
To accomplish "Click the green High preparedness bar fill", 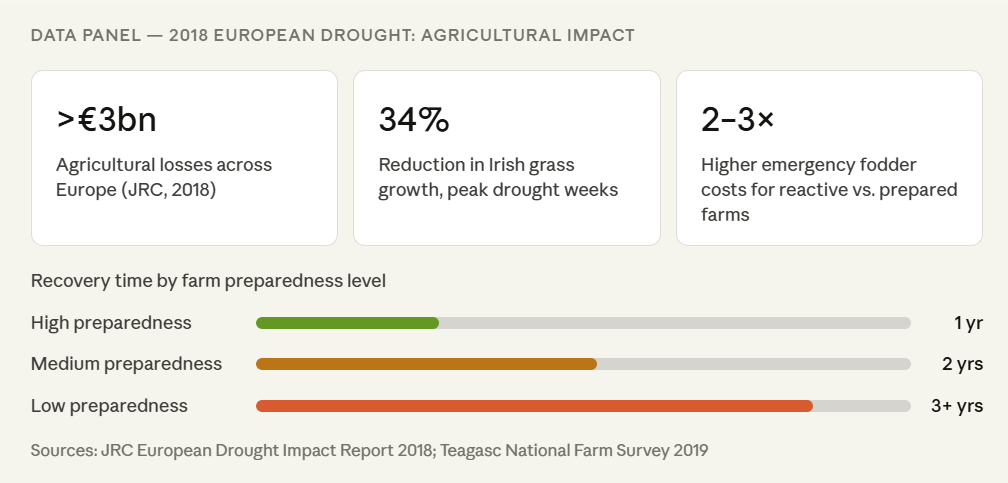I will coord(347,323).
